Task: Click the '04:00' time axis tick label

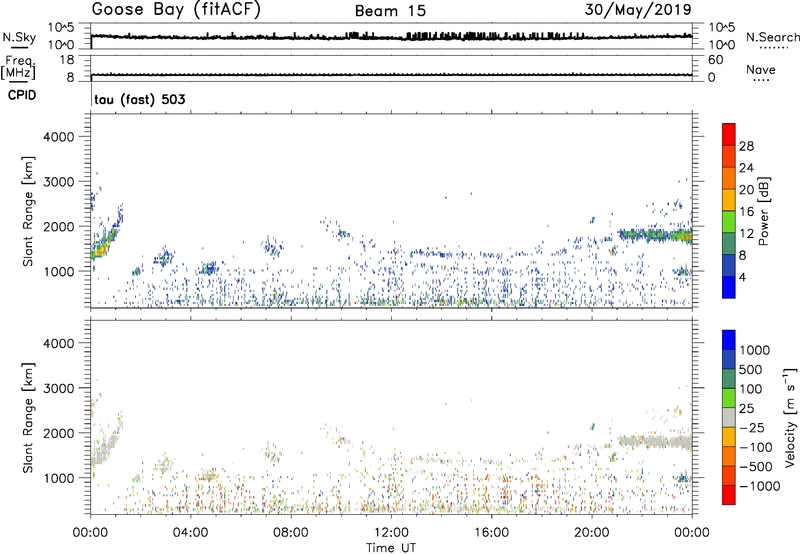Action: click(191, 533)
